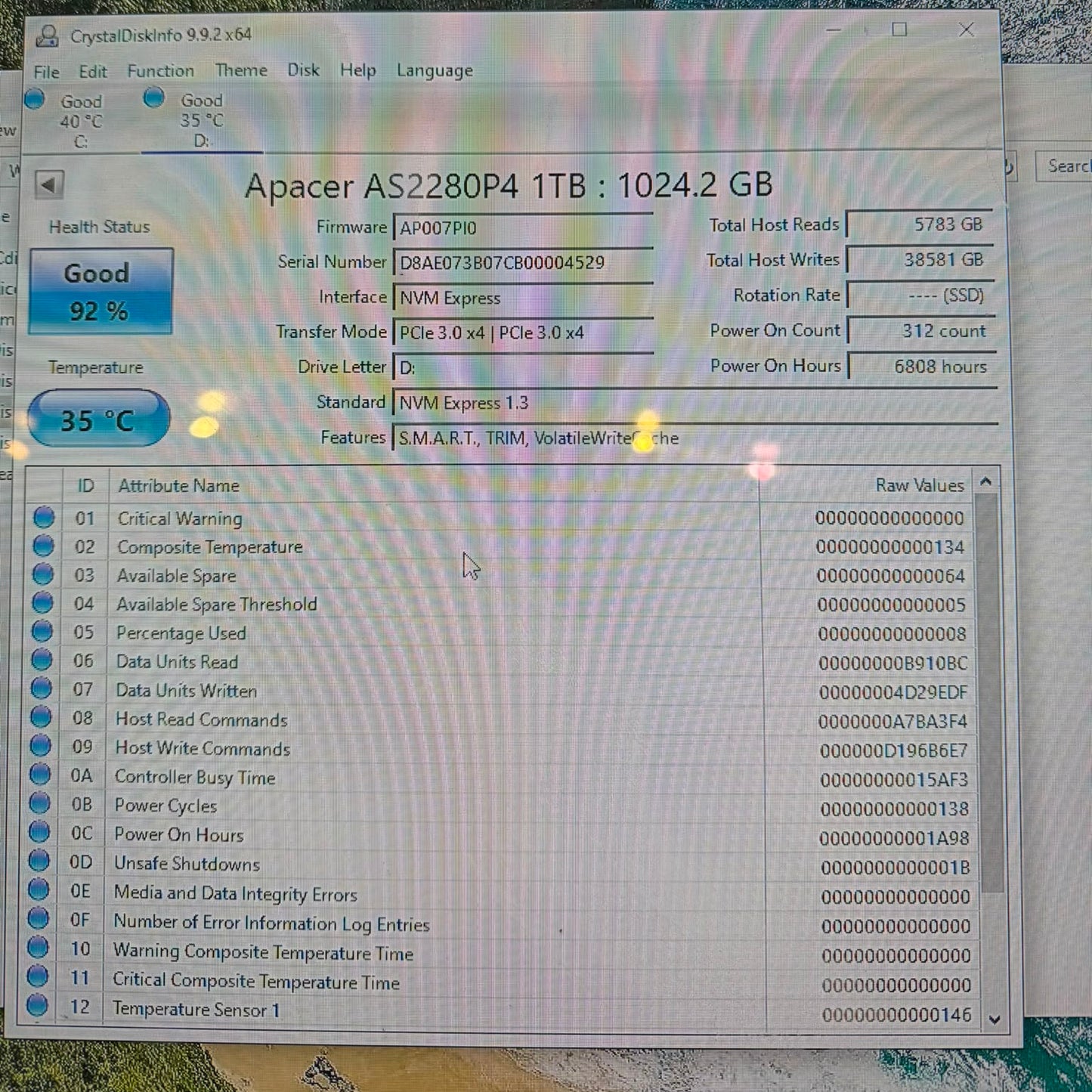Click the ID column header
1092x1092 pixels.
85,486
